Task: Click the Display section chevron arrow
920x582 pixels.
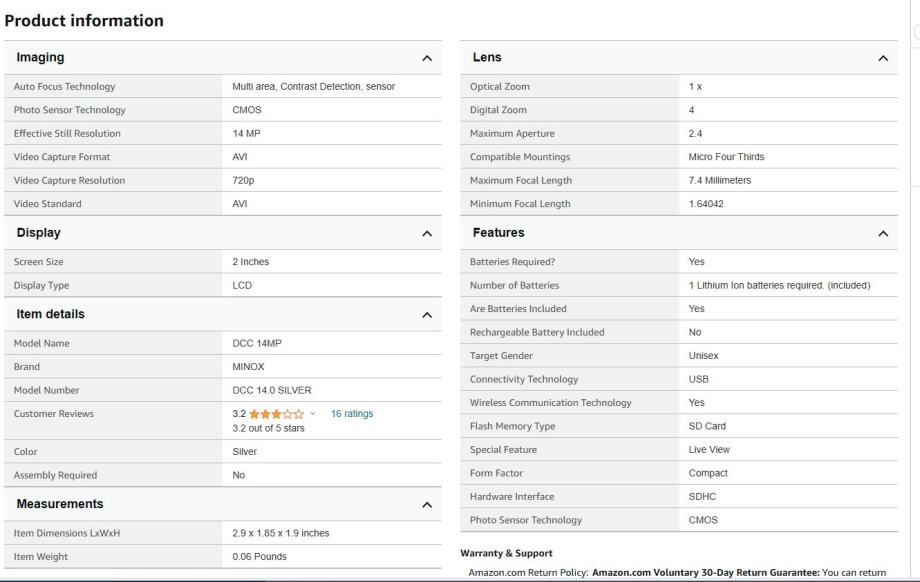Action: click(428, 234)
